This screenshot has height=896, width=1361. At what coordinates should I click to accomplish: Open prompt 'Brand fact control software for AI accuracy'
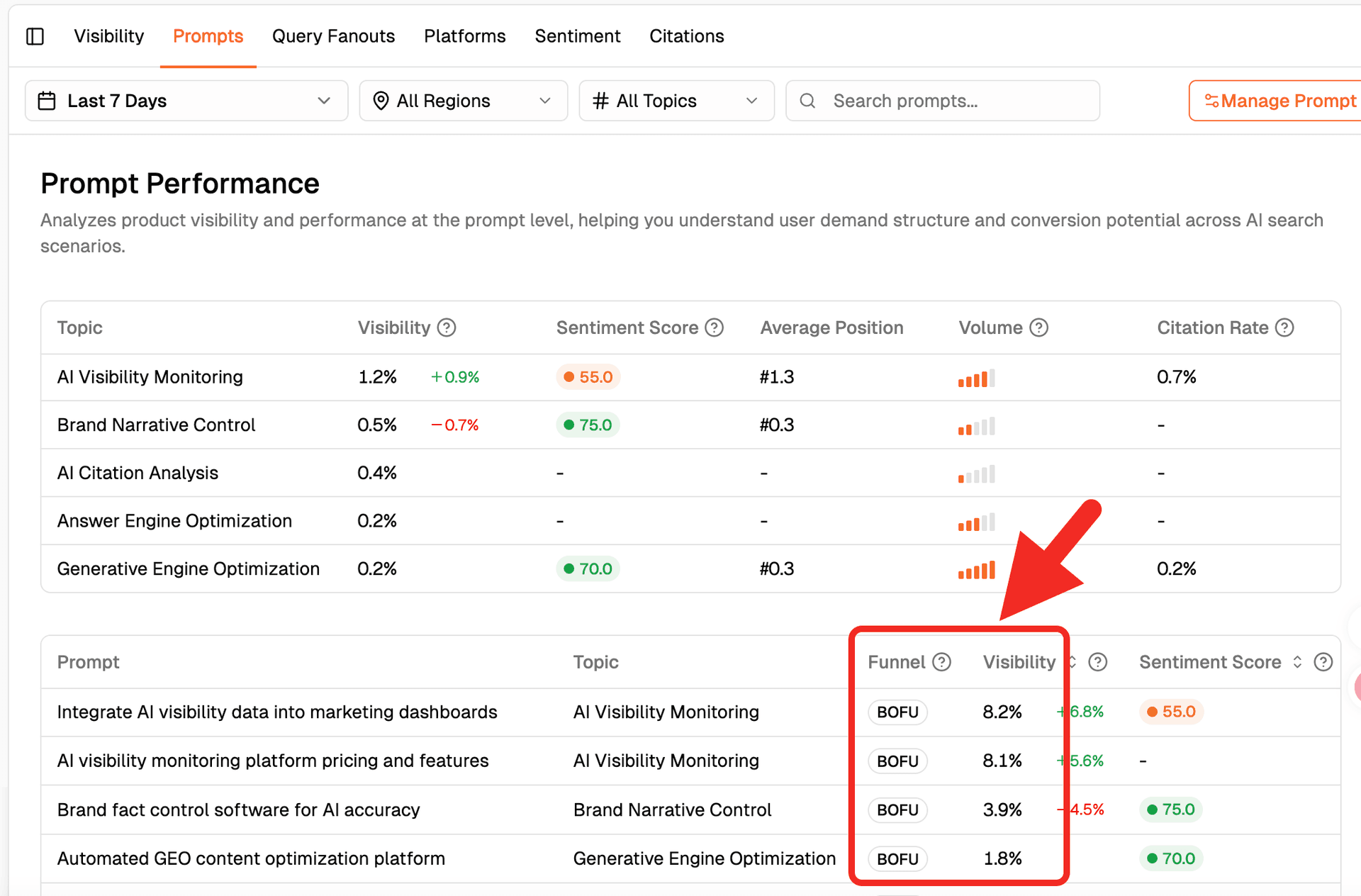[x=238, y=810]
